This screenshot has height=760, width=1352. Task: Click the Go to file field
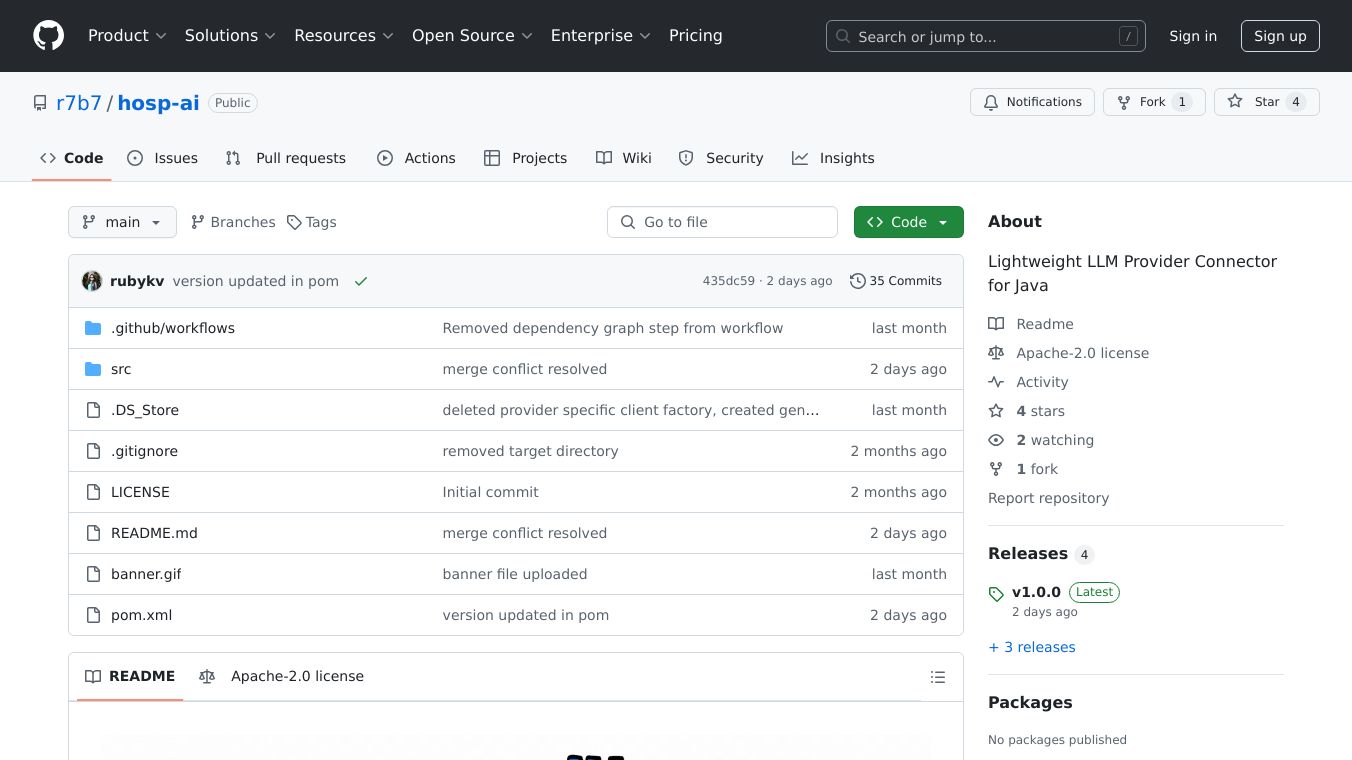[x=722, y=222]
